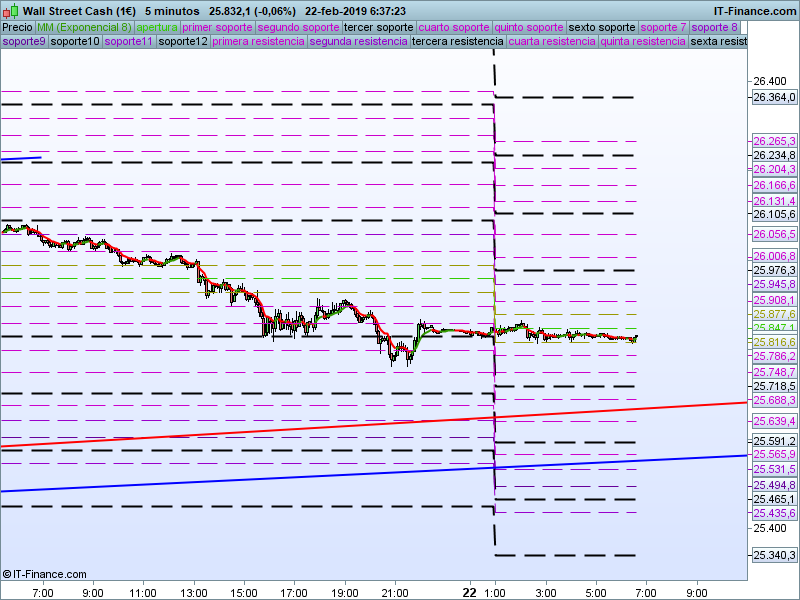
Task: Click the candlestick chart icon
Action: 10,11
